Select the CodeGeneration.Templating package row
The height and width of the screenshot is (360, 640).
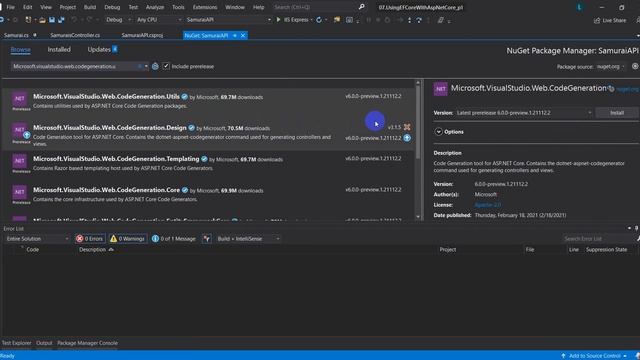coord(208,163)
